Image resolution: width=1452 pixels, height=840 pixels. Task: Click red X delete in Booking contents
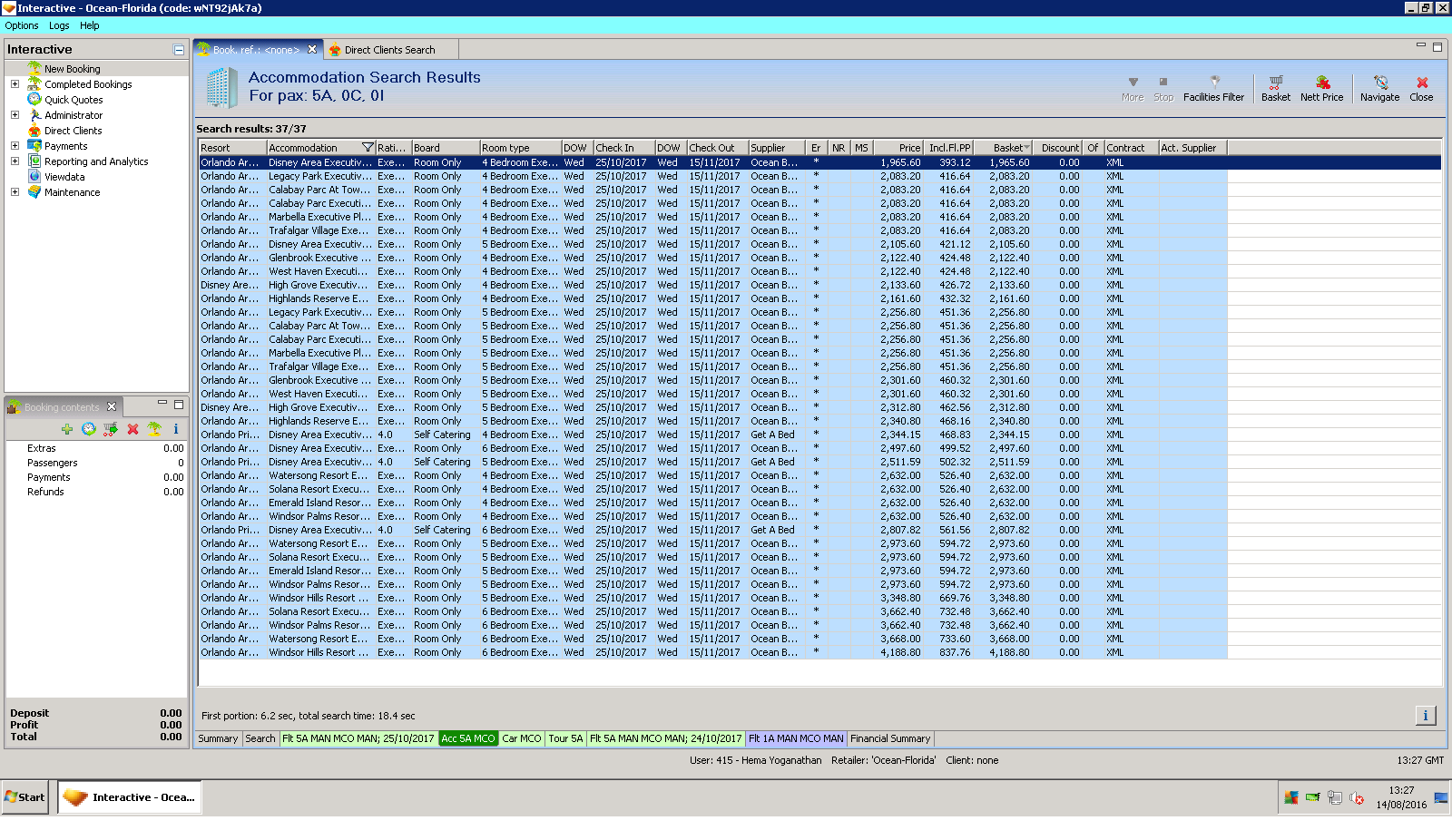tap(132, 429)
